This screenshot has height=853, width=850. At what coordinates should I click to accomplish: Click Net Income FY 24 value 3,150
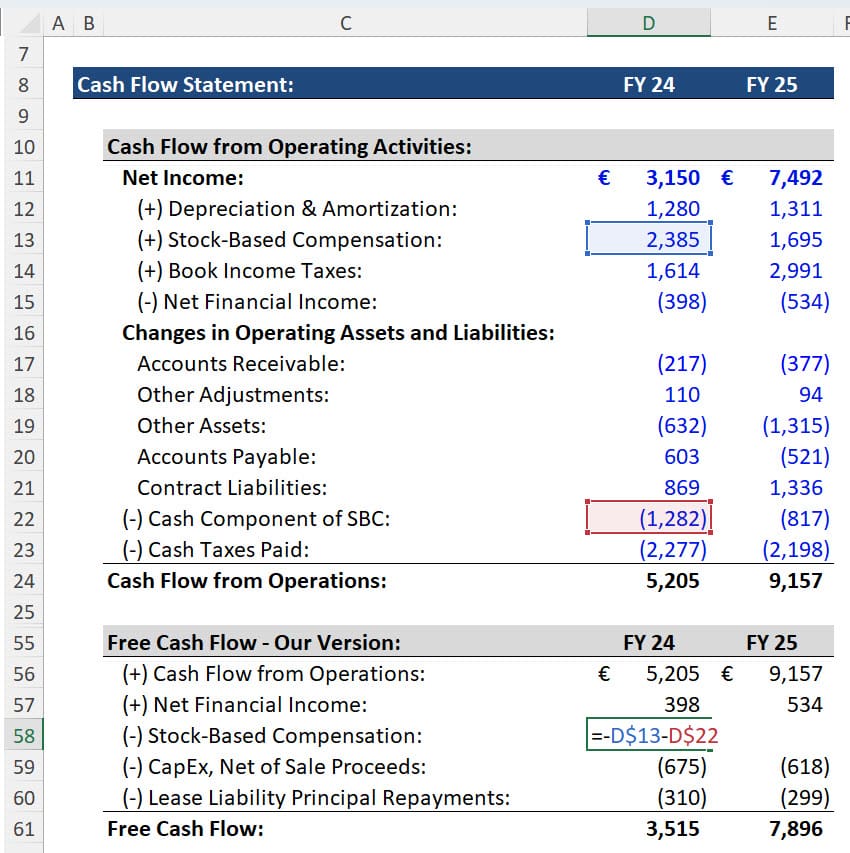[x=673, y=178]
